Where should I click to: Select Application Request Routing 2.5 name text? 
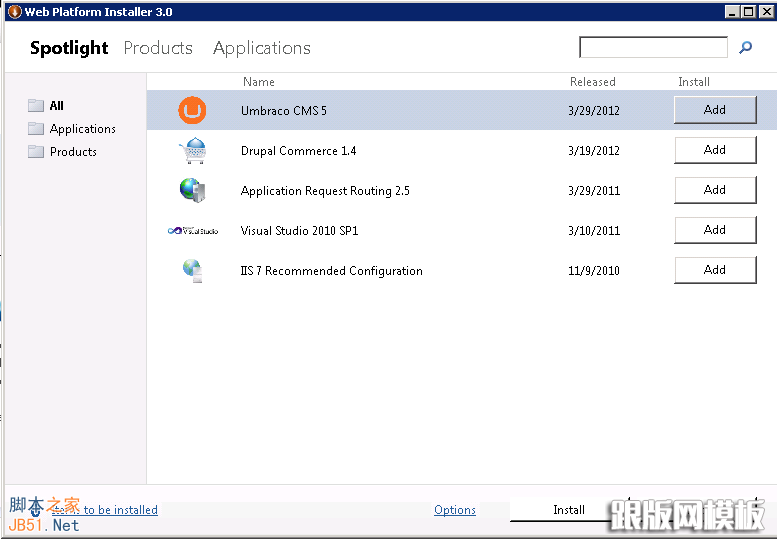(x=325, y=191)
